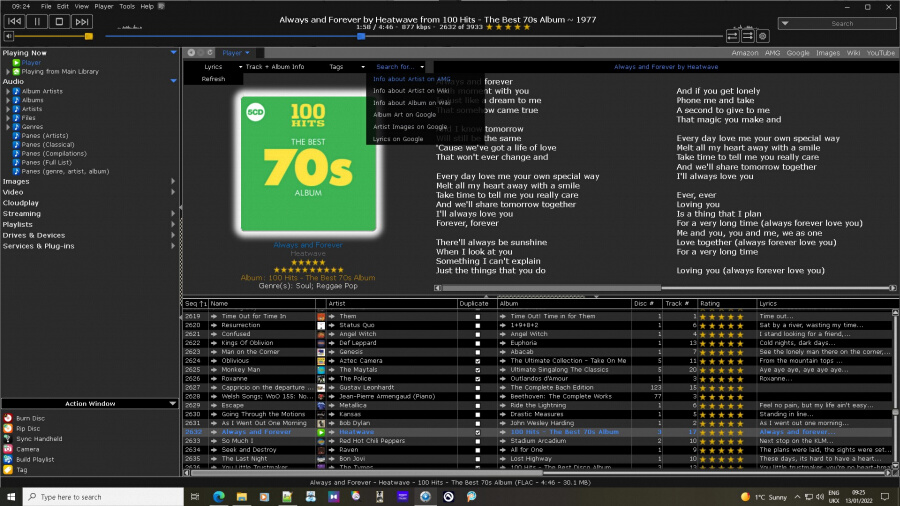This screenshot has height=506, width=900.
Task: Toggle Duplicate checkbox for Escape row
Action: (478, 406)
